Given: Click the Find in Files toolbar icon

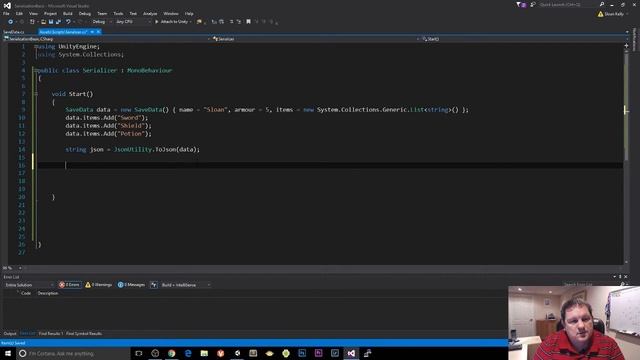Looking at the screenshot, I should click(x=199, y=22).
